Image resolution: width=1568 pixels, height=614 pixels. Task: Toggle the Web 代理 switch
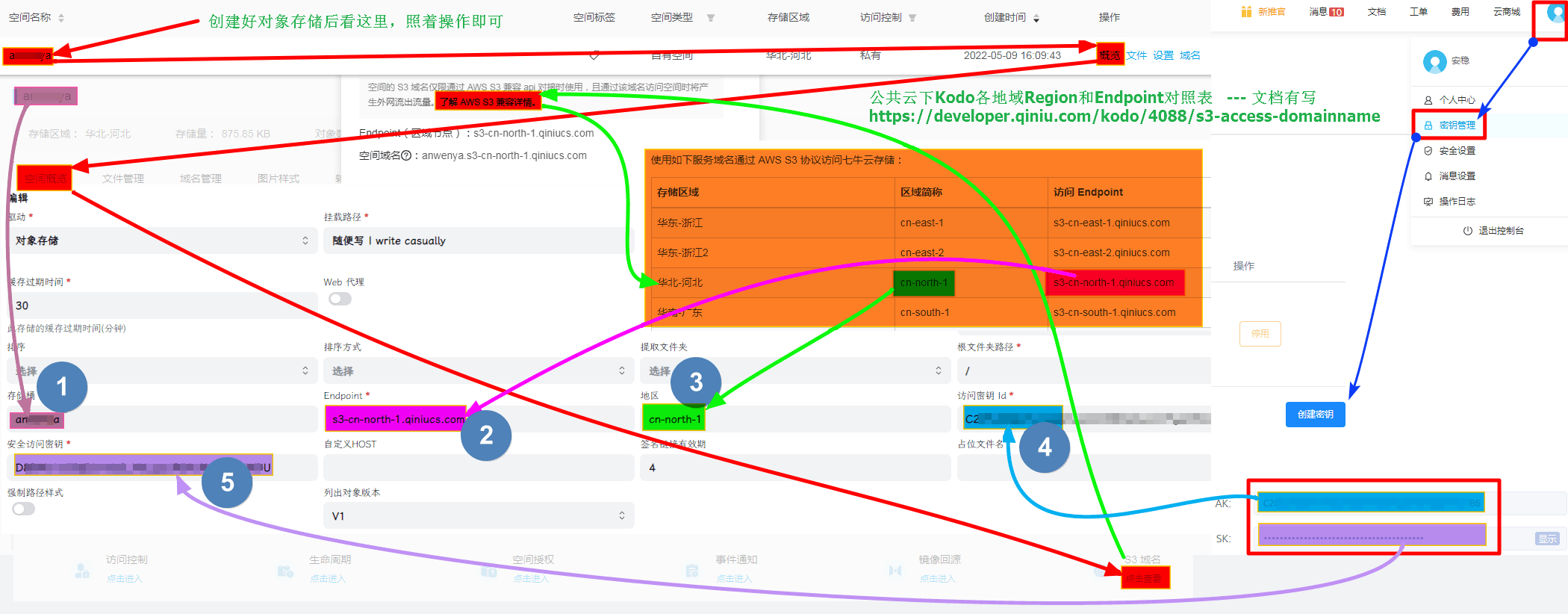pyautogui.click(x=340, y=299)
